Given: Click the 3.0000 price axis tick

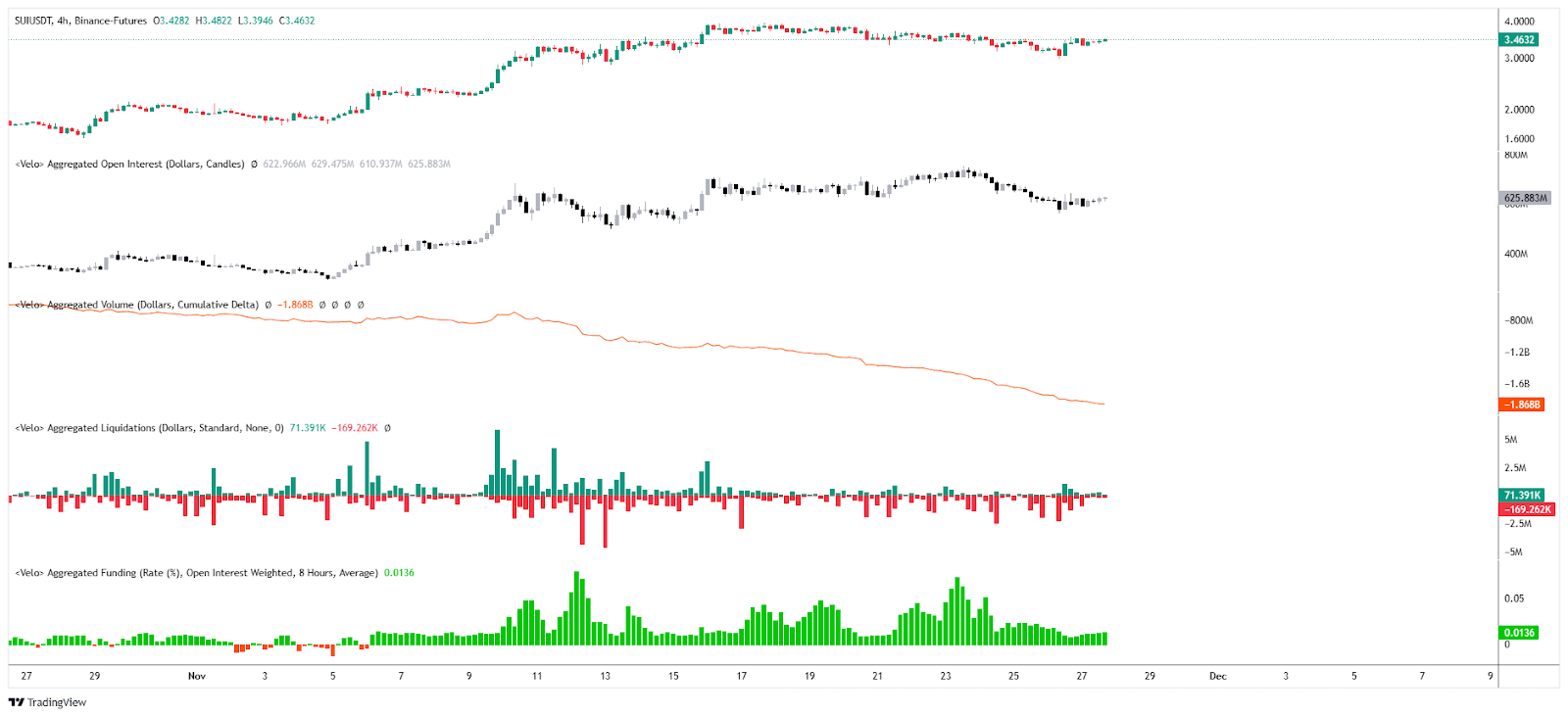Looking at the screenshot, I should click(1519, 59).
